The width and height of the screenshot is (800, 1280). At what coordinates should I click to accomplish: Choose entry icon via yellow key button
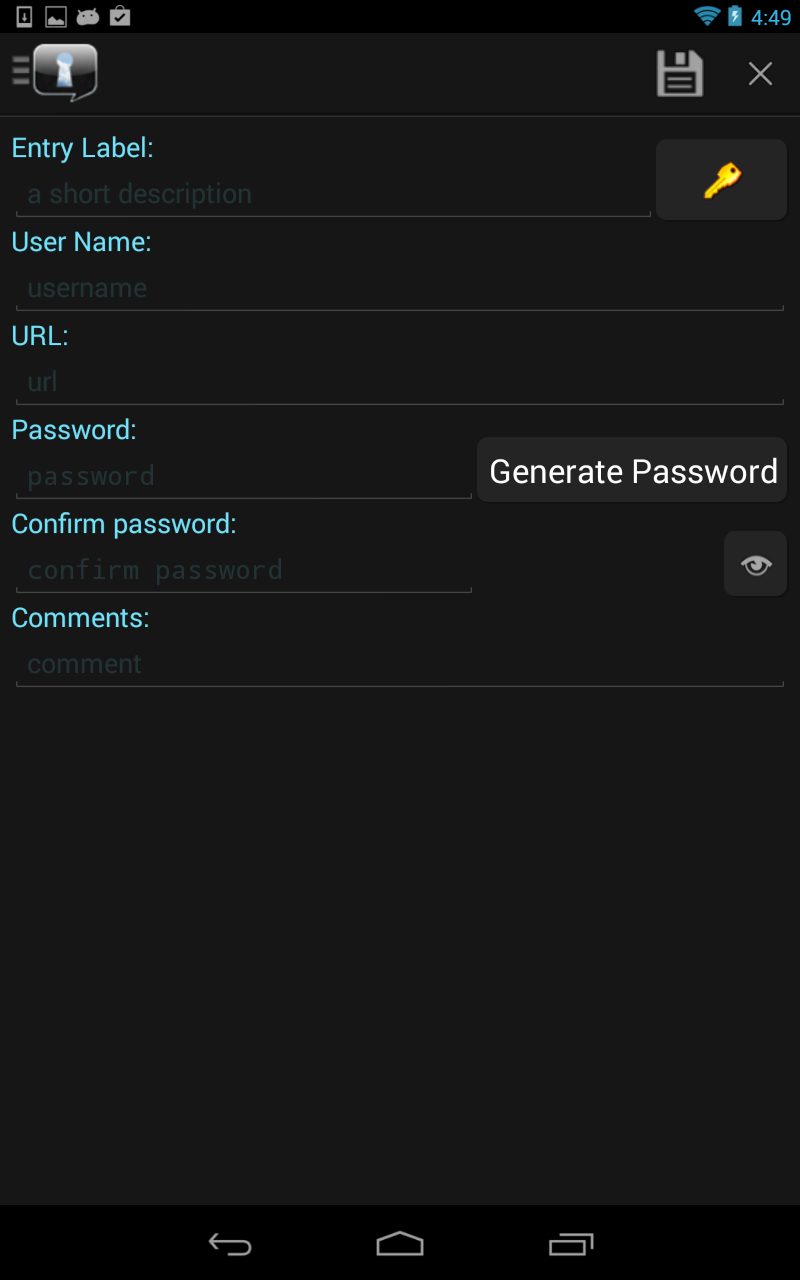(721, 180)
